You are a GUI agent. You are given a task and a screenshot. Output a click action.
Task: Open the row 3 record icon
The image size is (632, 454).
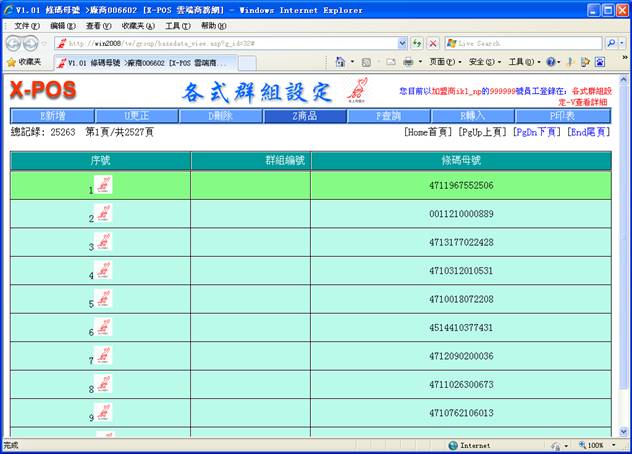click(103, 242)
